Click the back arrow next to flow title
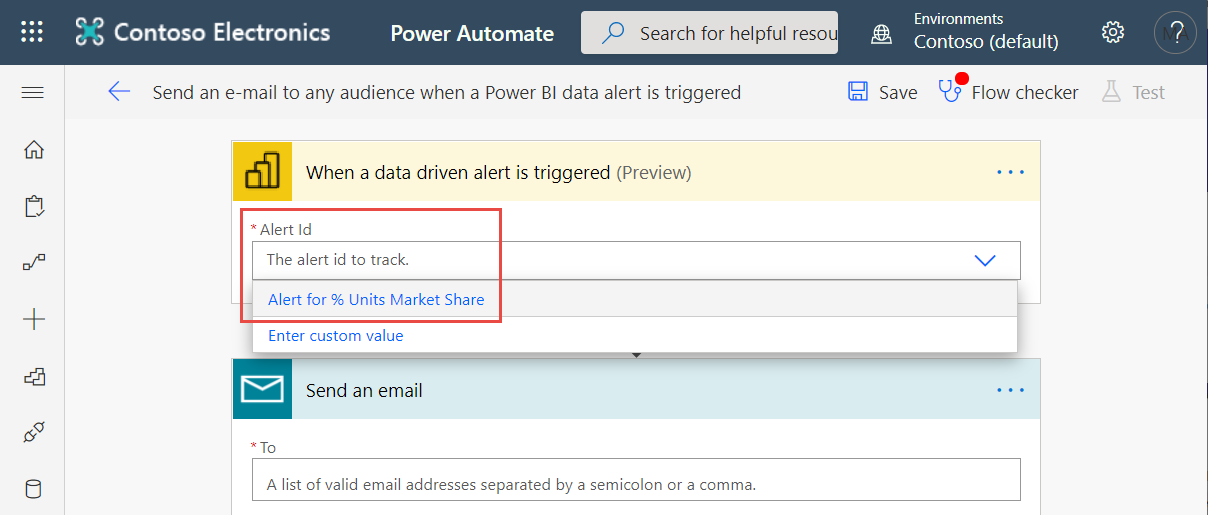1208x515 pixels. point(119,92)
